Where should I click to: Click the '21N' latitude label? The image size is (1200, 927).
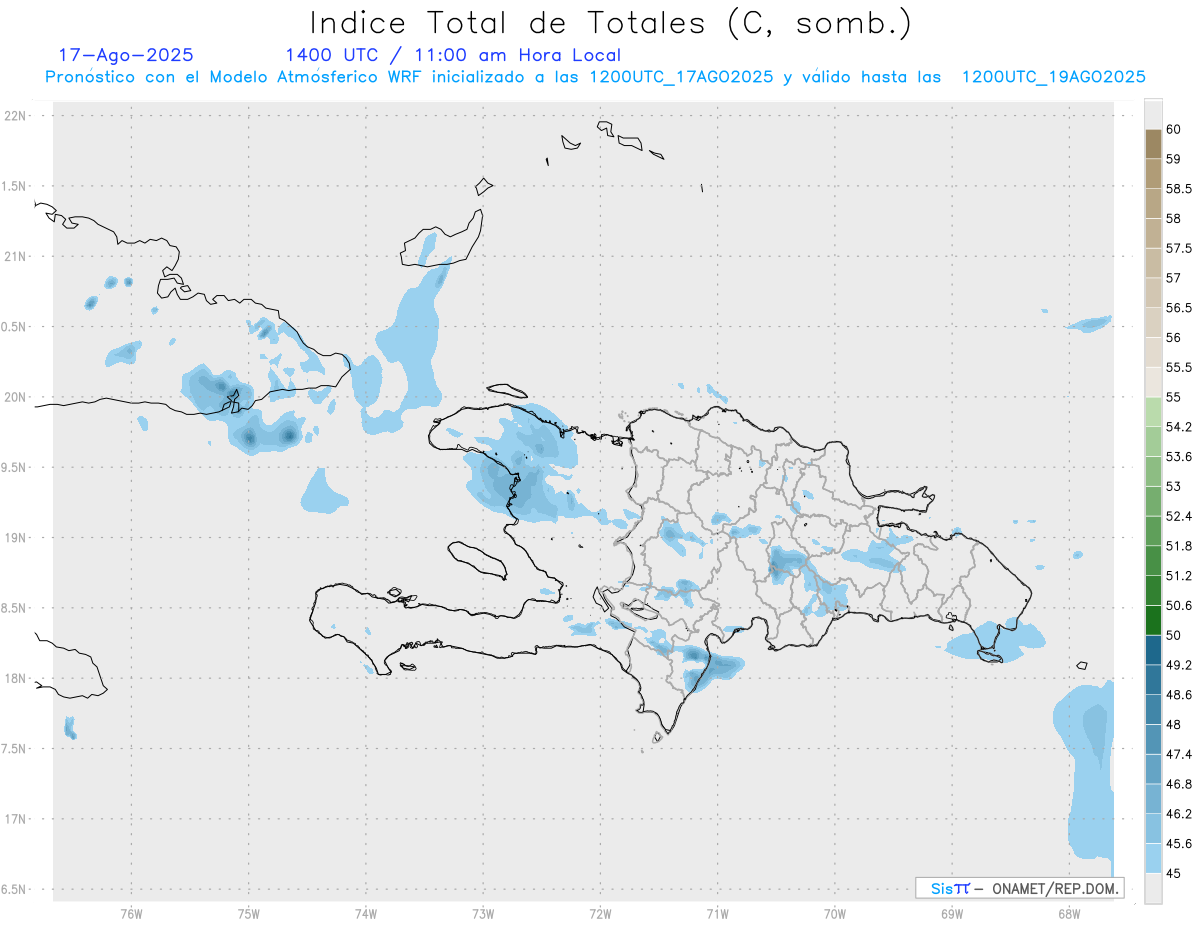(15, 256)
